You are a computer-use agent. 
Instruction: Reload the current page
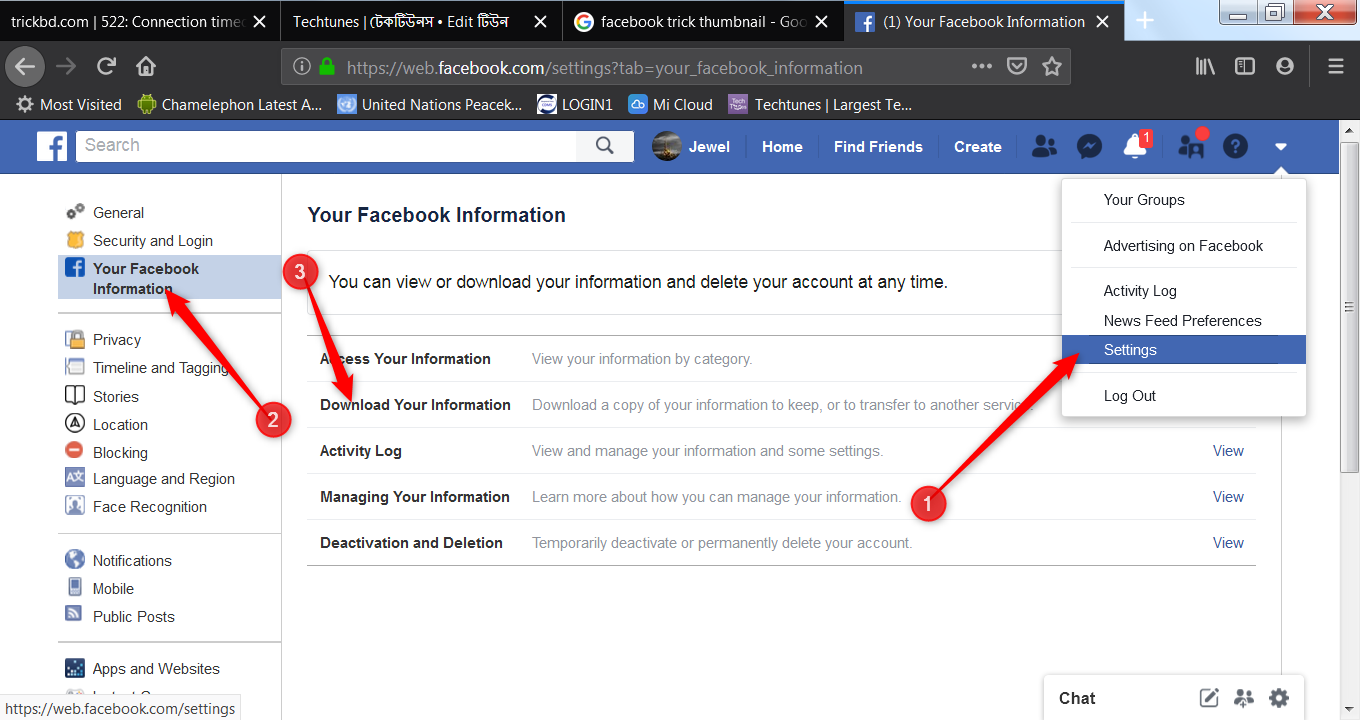coord(106,67)
